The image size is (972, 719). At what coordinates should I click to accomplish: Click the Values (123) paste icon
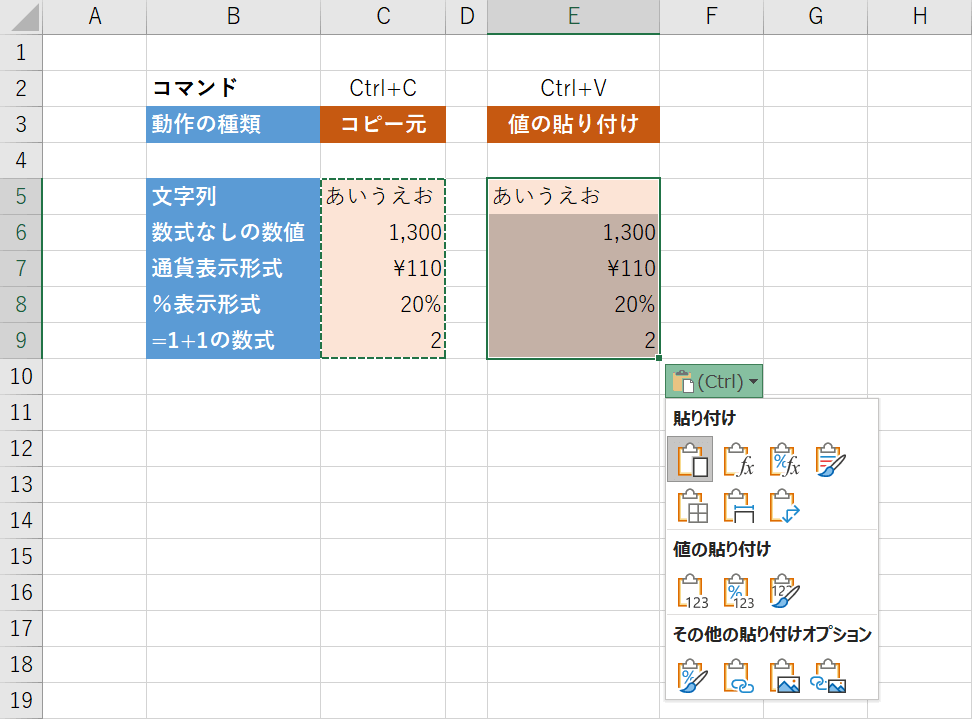tap(690, 590)
